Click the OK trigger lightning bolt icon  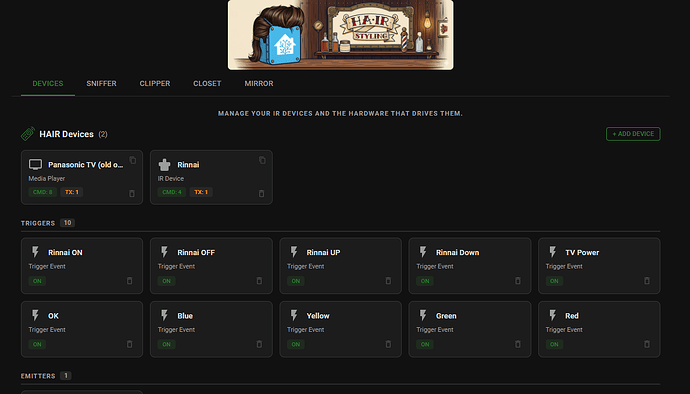35,315
